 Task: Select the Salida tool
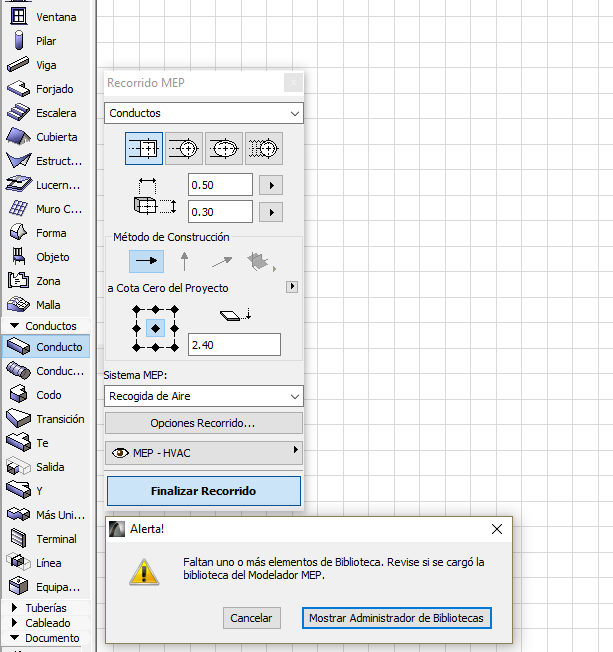(x=46, y=467)
